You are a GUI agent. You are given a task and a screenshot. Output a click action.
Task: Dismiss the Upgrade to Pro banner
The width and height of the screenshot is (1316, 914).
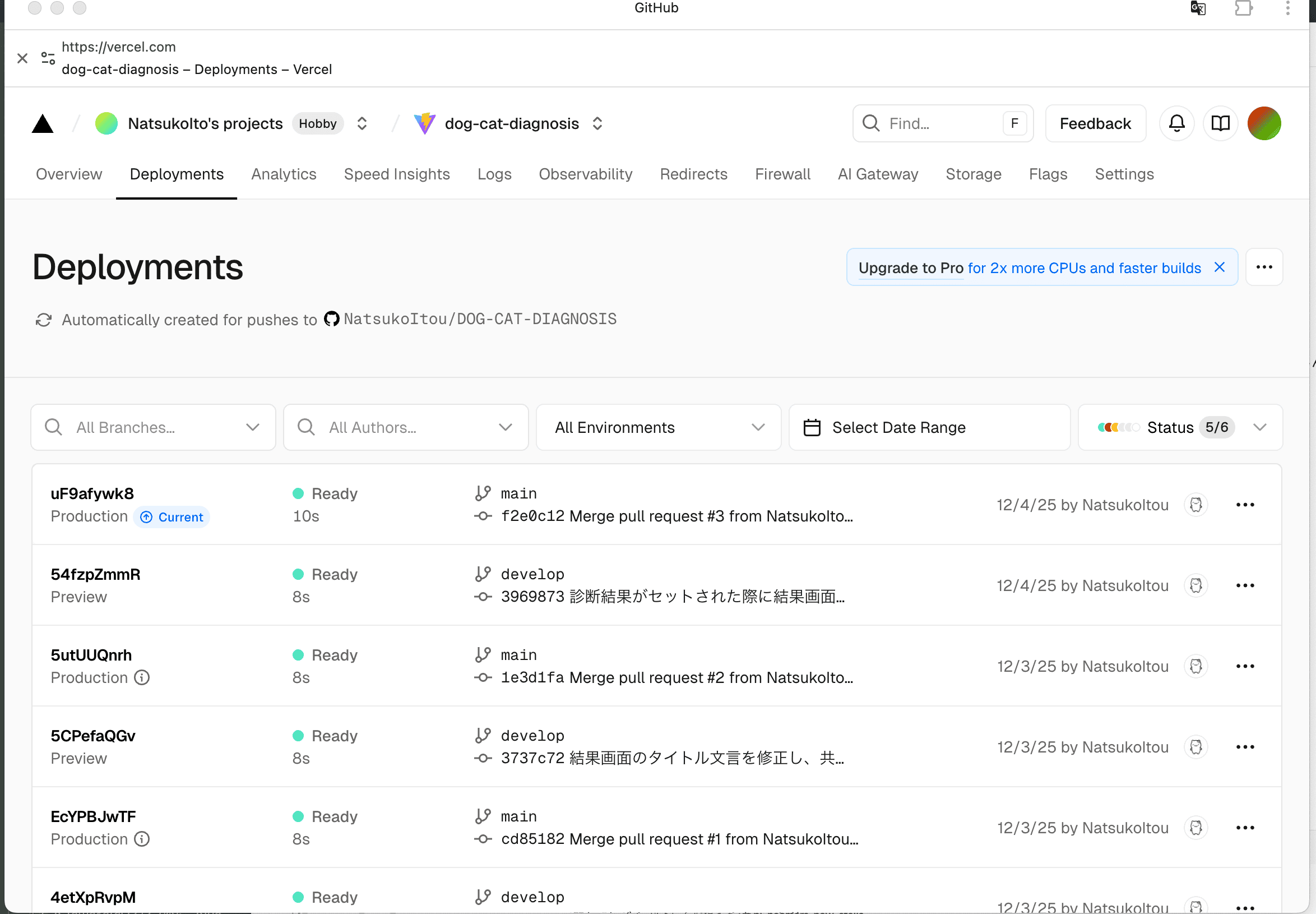tap(1219, 267)
